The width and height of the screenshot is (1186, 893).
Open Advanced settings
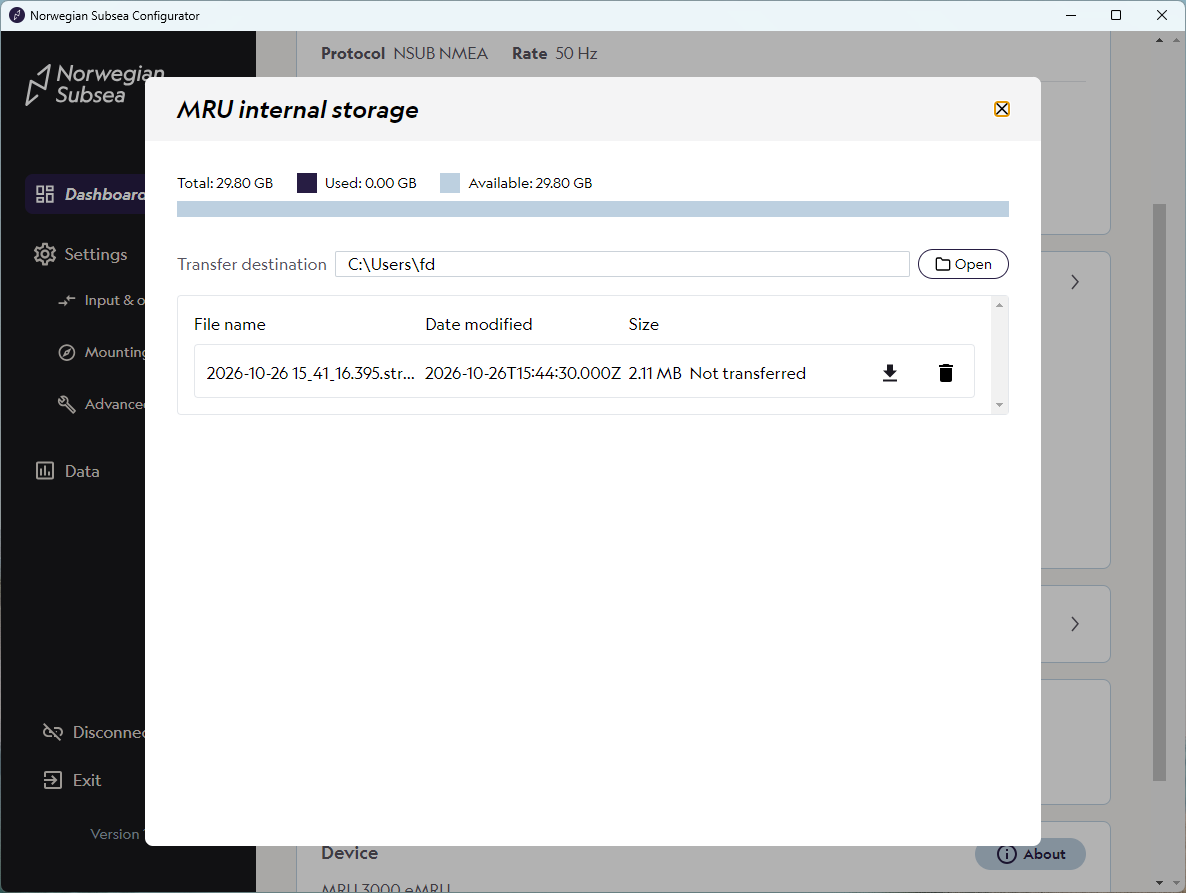pyautogui.click(x=101, y=405)
